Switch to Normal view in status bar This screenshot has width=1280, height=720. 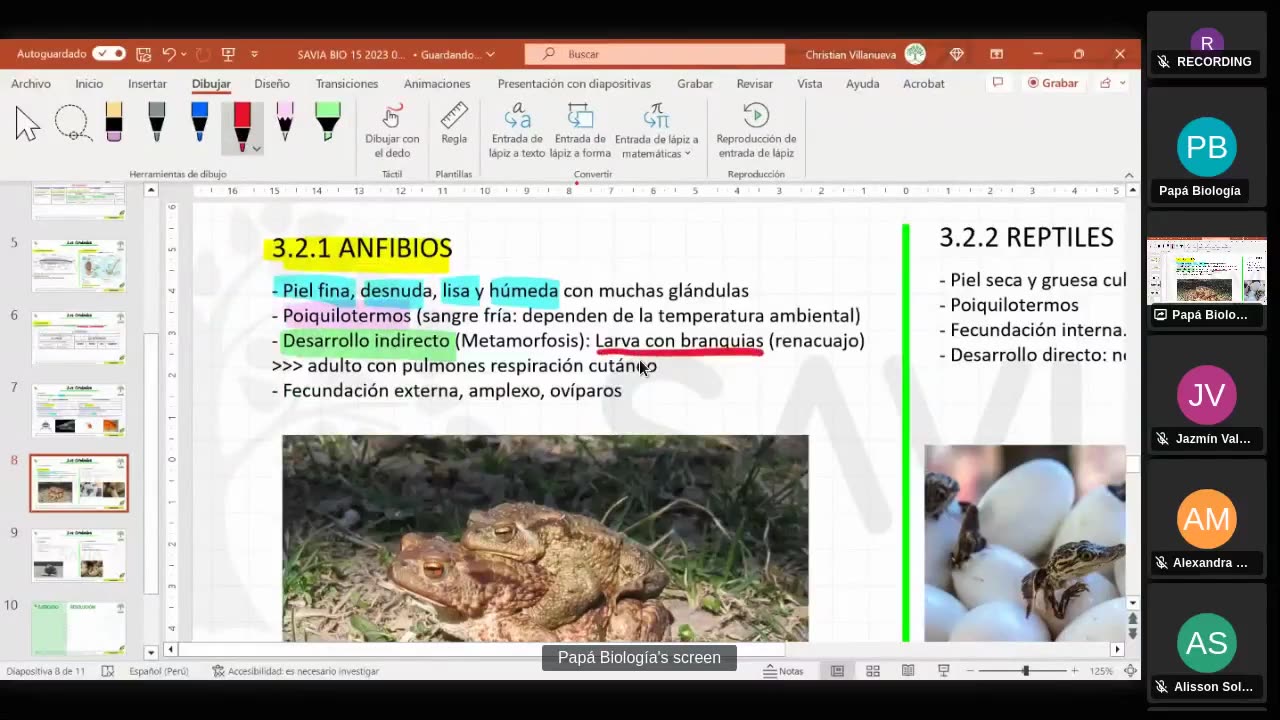[x=838, y=671]
